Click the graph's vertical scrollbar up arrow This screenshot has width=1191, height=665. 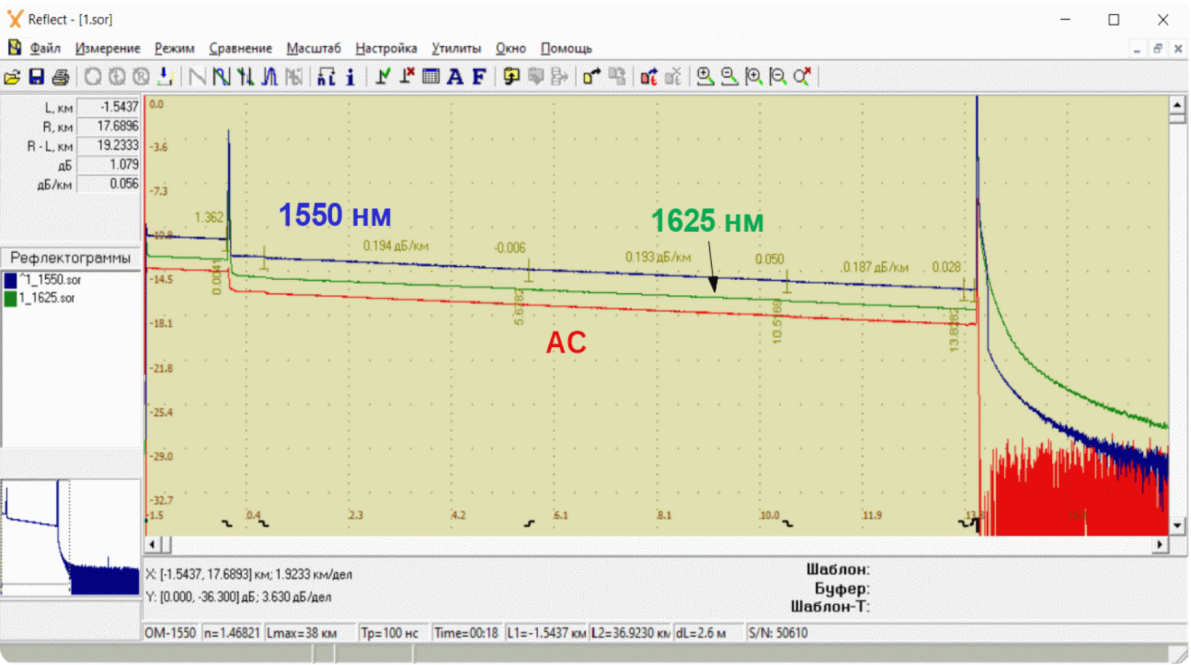1177,105
